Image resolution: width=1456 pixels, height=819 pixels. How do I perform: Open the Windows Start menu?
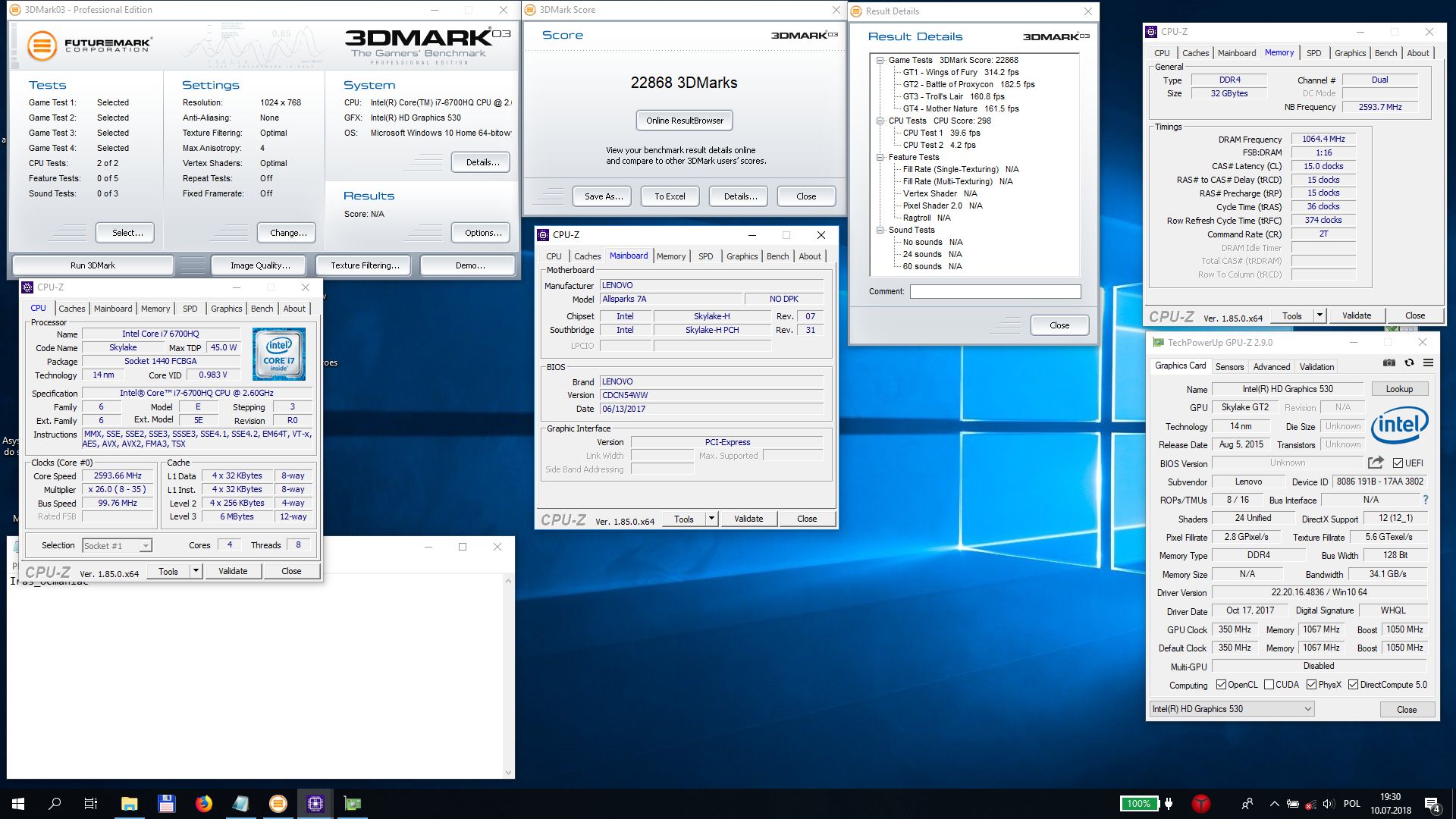[18, 804]
